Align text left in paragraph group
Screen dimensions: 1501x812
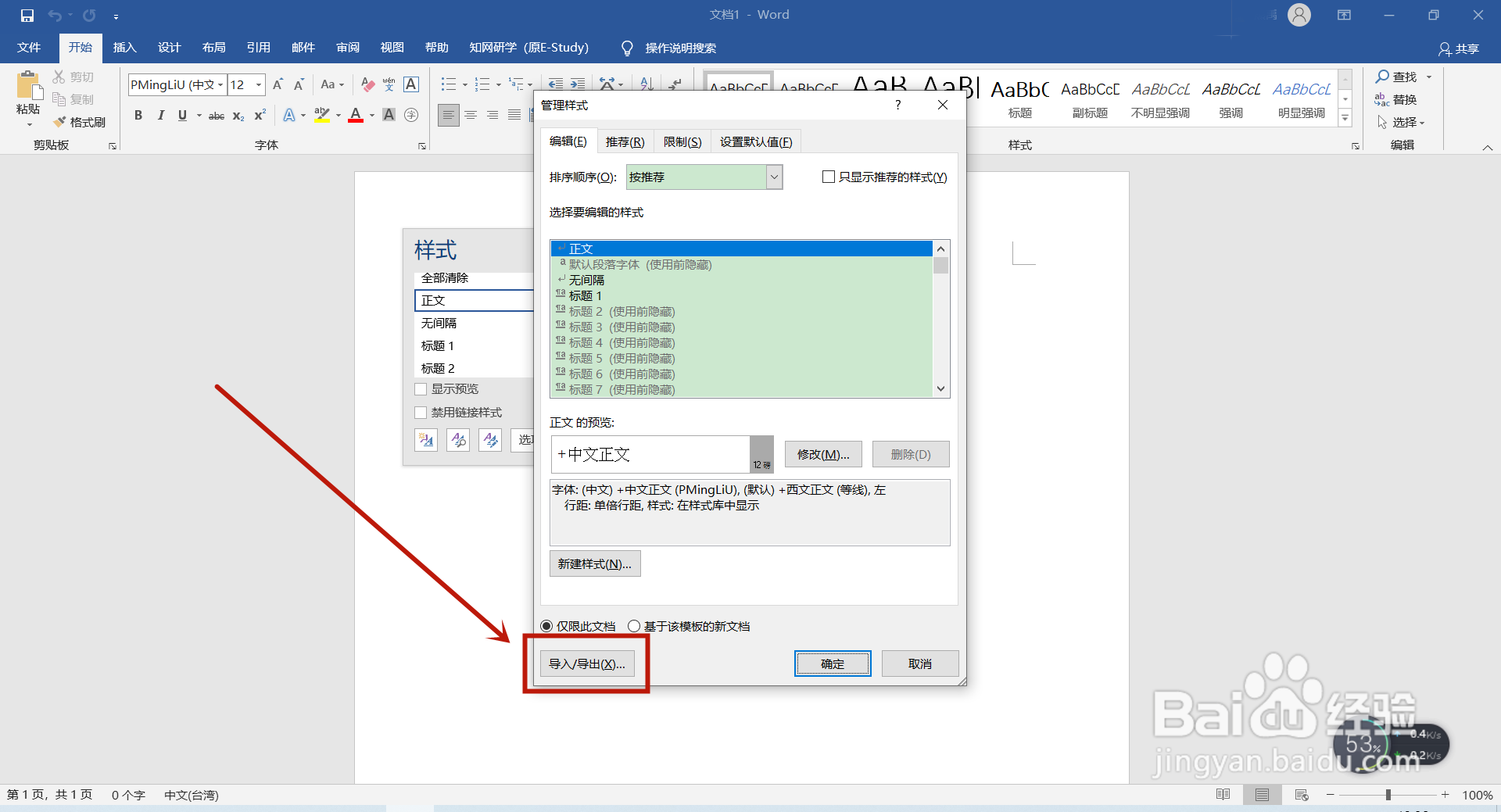pyautogui.click(x=449, y=116)
